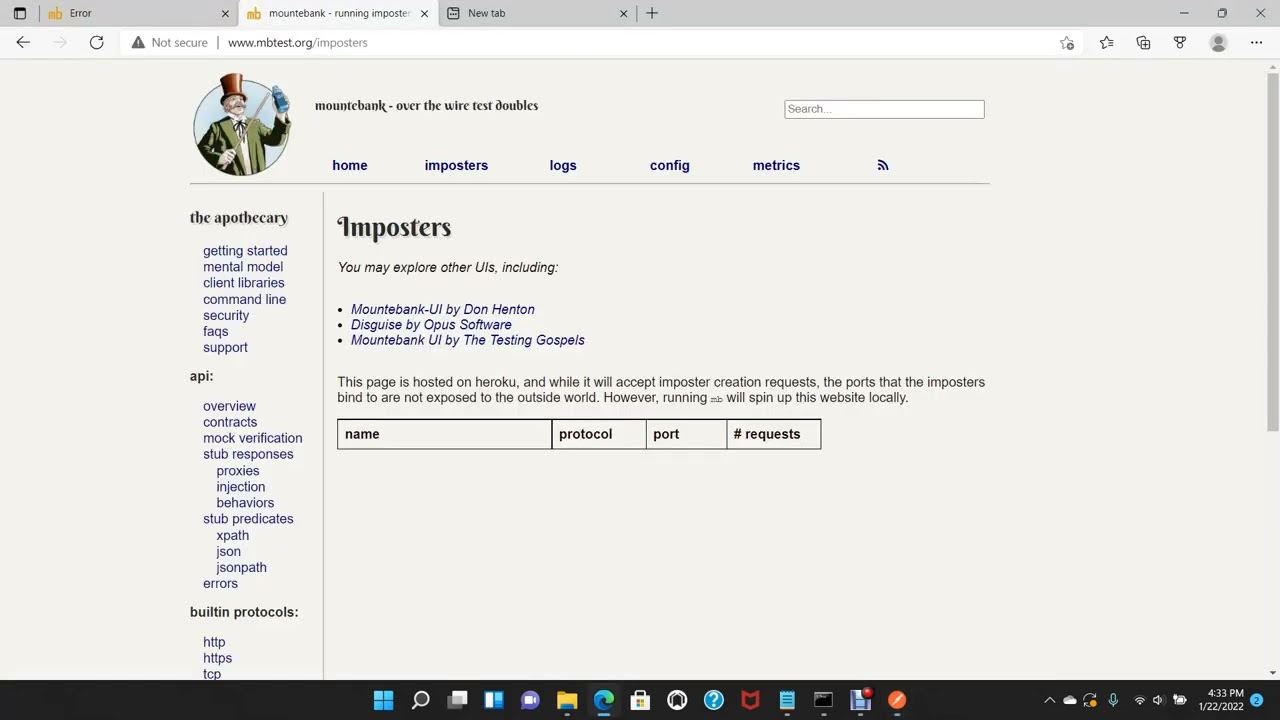Click the Not secure warning icon

click(138, 42)
